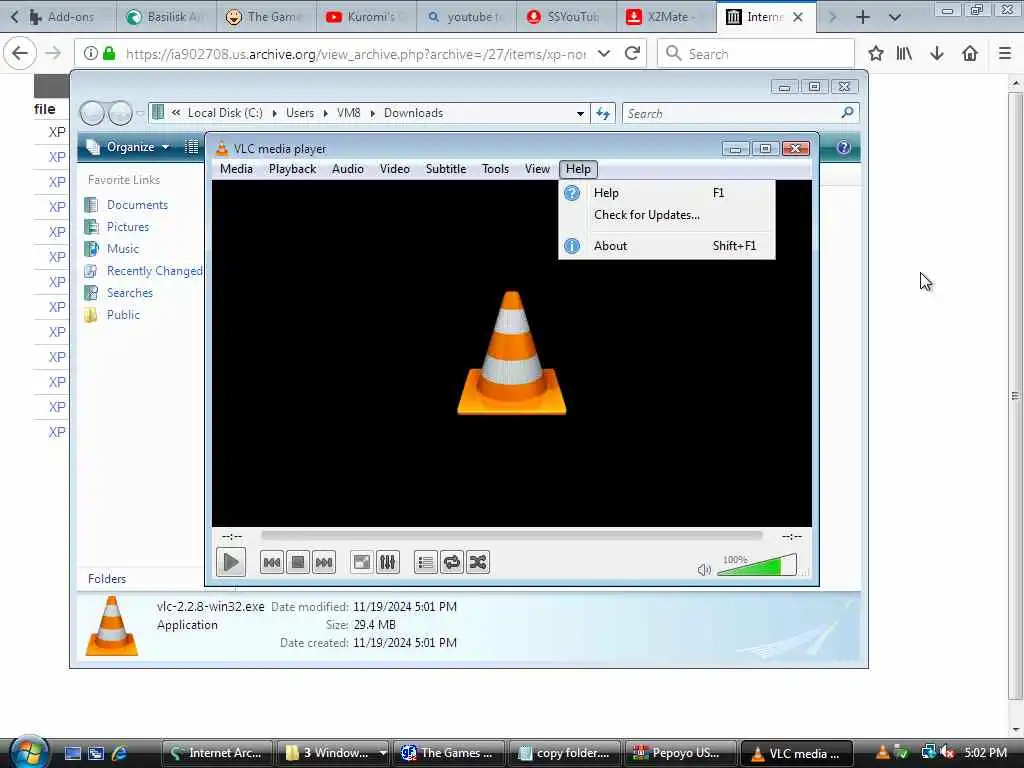Open Explorer views button beside Organize
This screenshot has height=768, width=1024.
coord(192,147)
